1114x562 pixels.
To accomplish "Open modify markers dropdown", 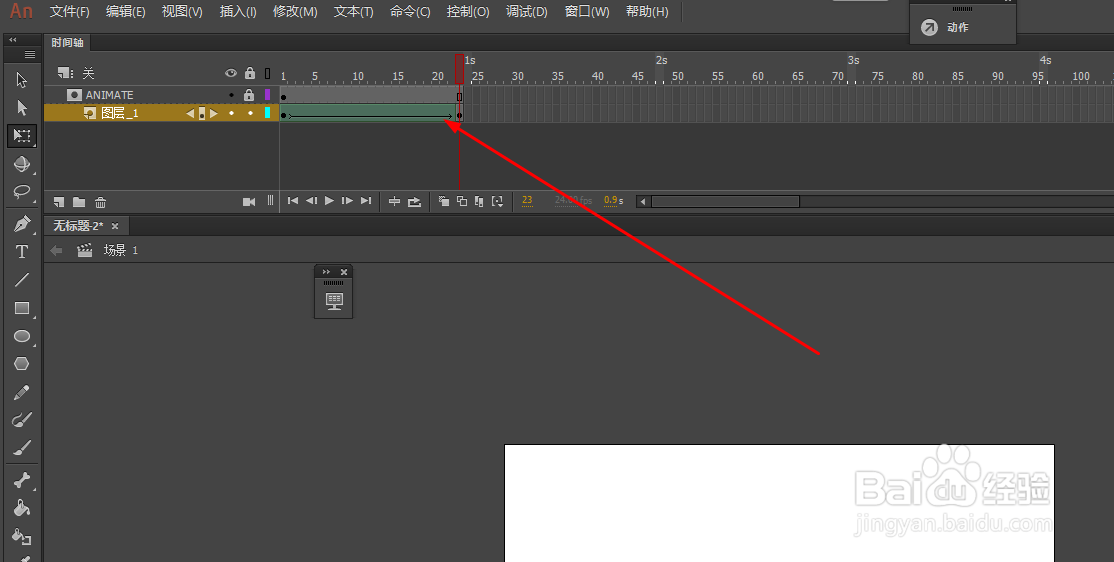I will [x=497, y=201].
